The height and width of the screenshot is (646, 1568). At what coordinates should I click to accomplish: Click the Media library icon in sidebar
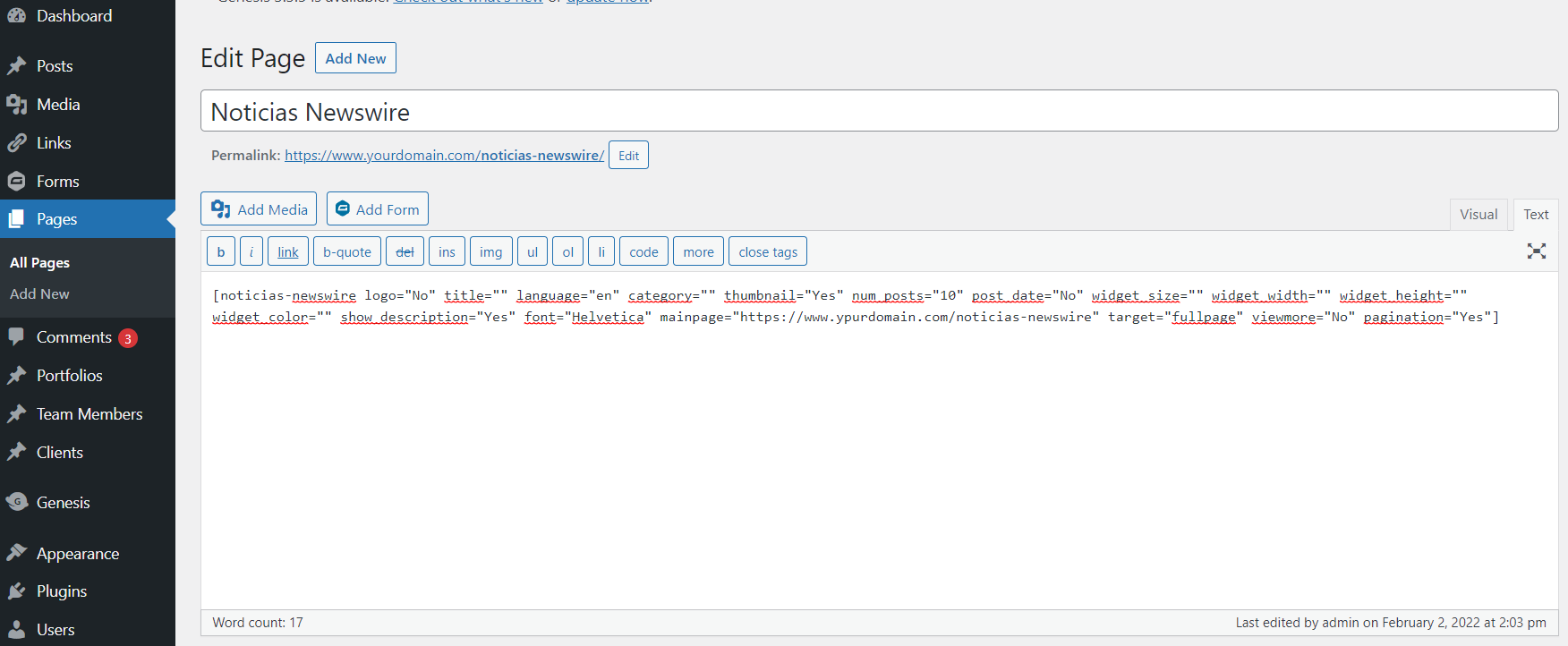[x=16, y=105]
